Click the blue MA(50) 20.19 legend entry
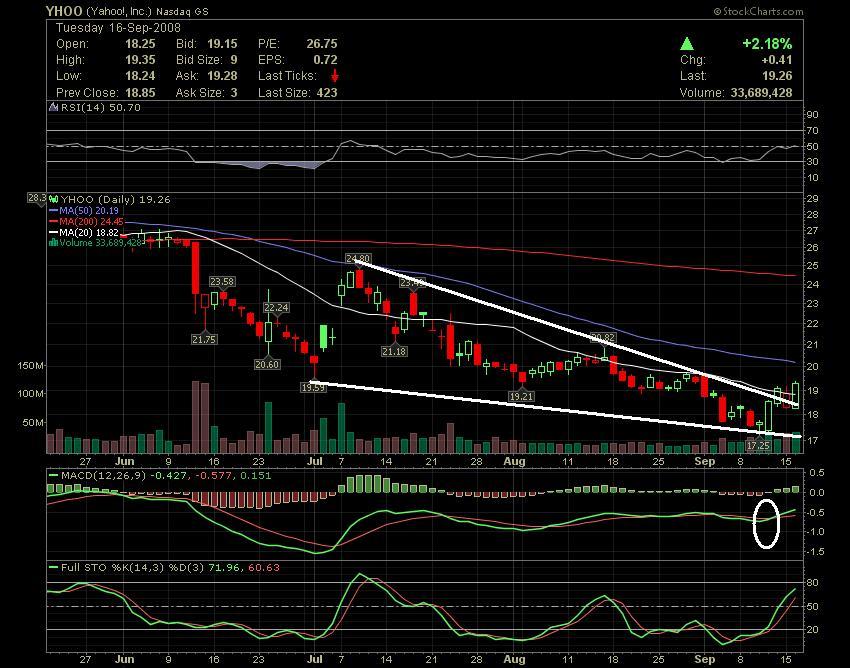The height and width of the screenshot is (668, 850). pos(84,210)
